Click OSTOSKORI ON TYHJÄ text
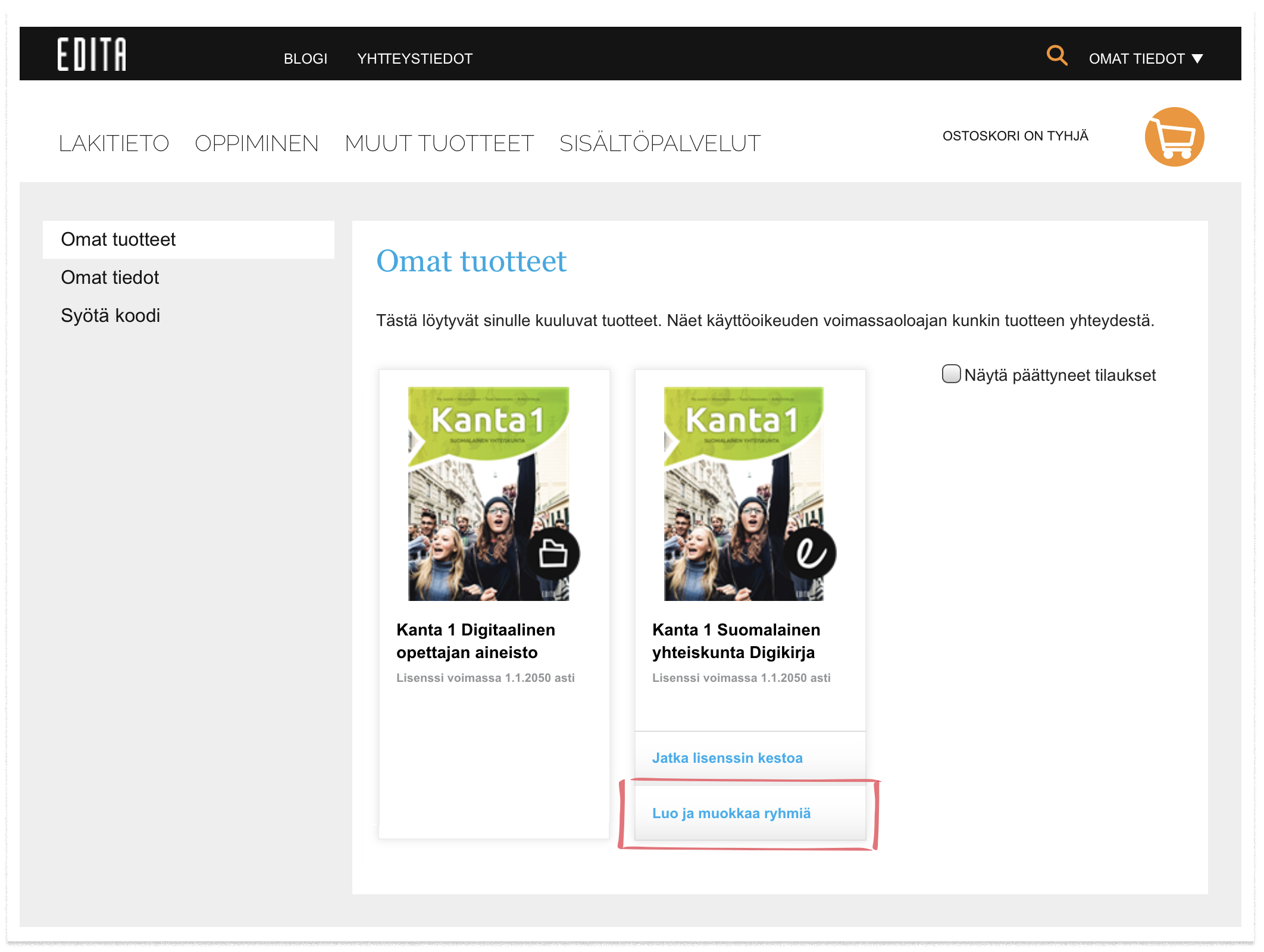 pos(1015,136)
